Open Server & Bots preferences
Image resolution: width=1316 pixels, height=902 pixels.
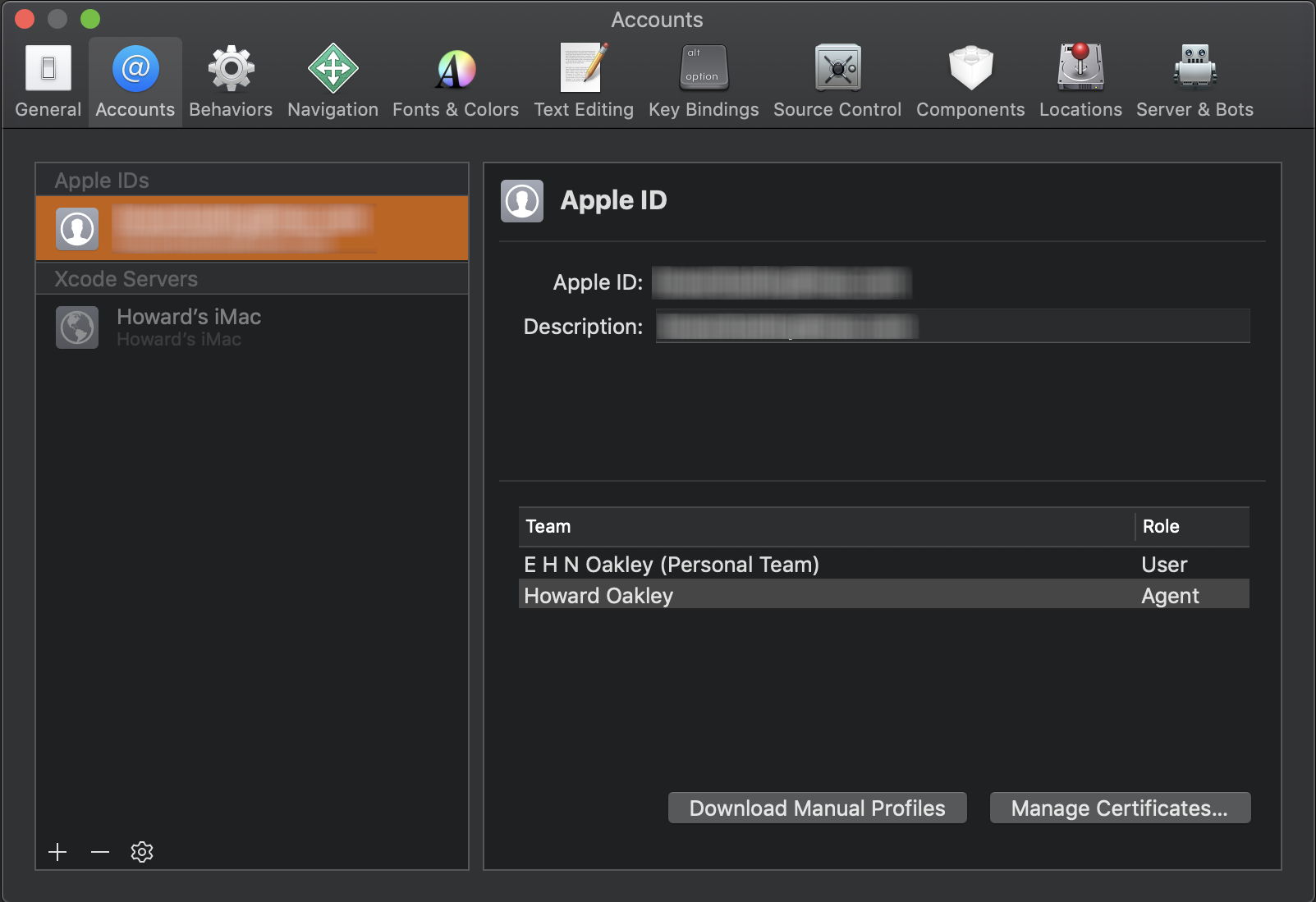(x=1194, y=82)
